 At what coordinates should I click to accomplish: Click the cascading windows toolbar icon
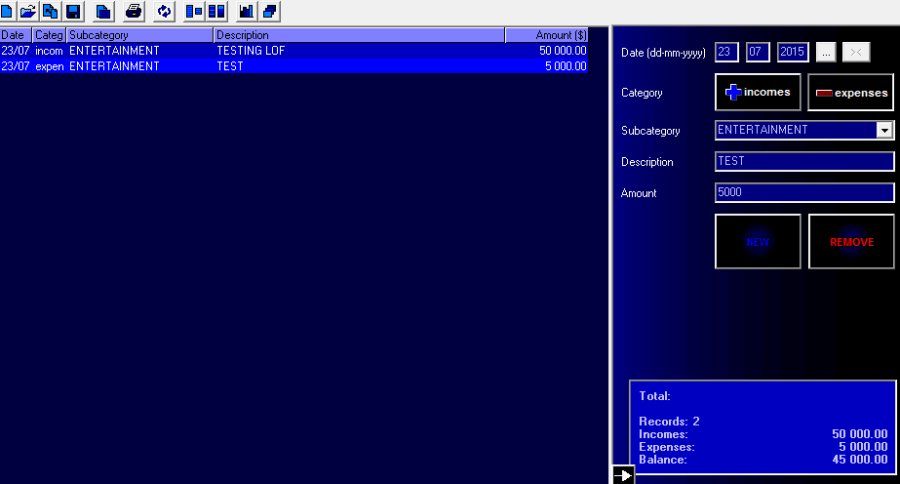(x=270, y=11)
